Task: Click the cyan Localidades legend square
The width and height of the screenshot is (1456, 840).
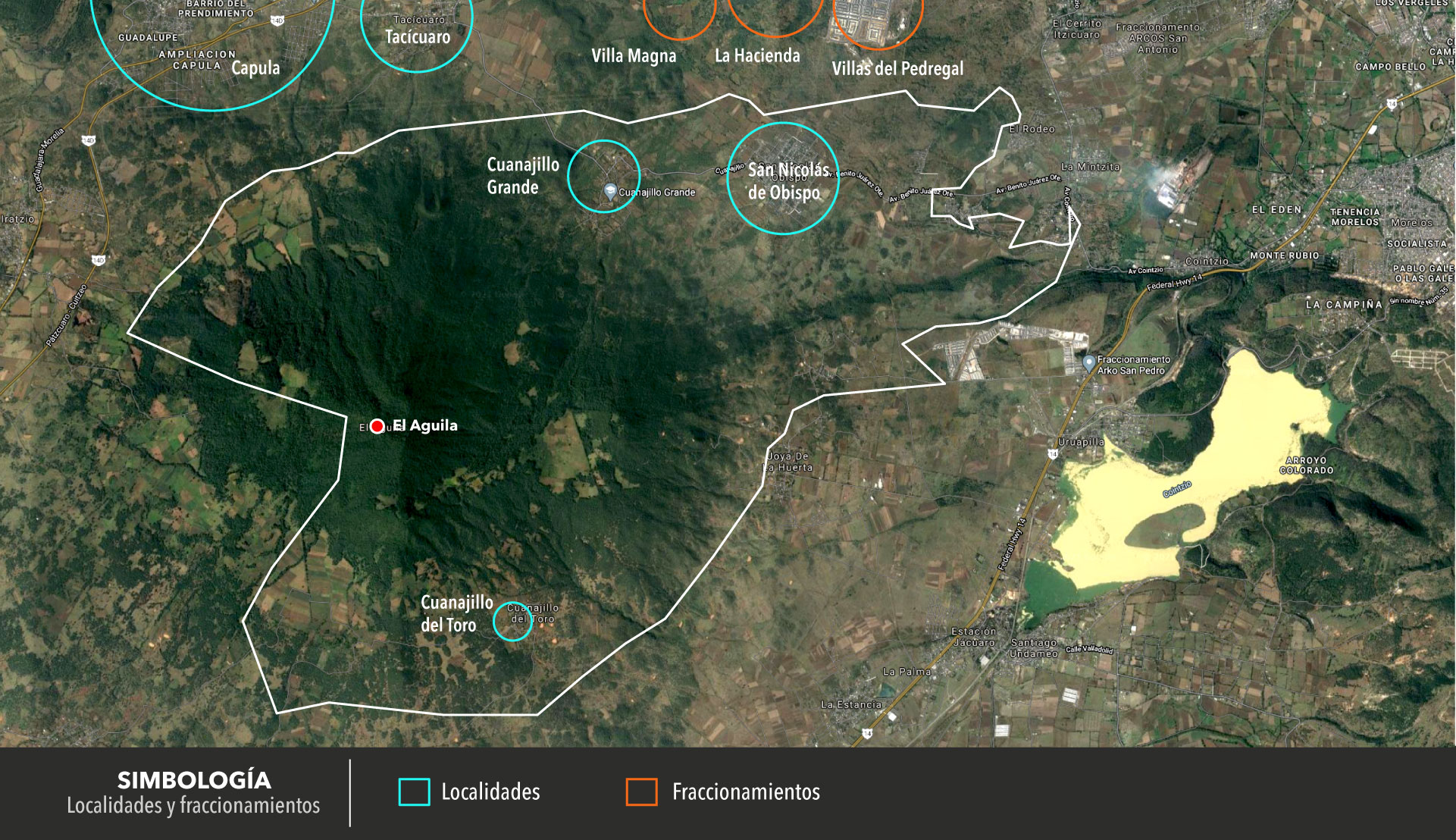Action: pos(414,792)
